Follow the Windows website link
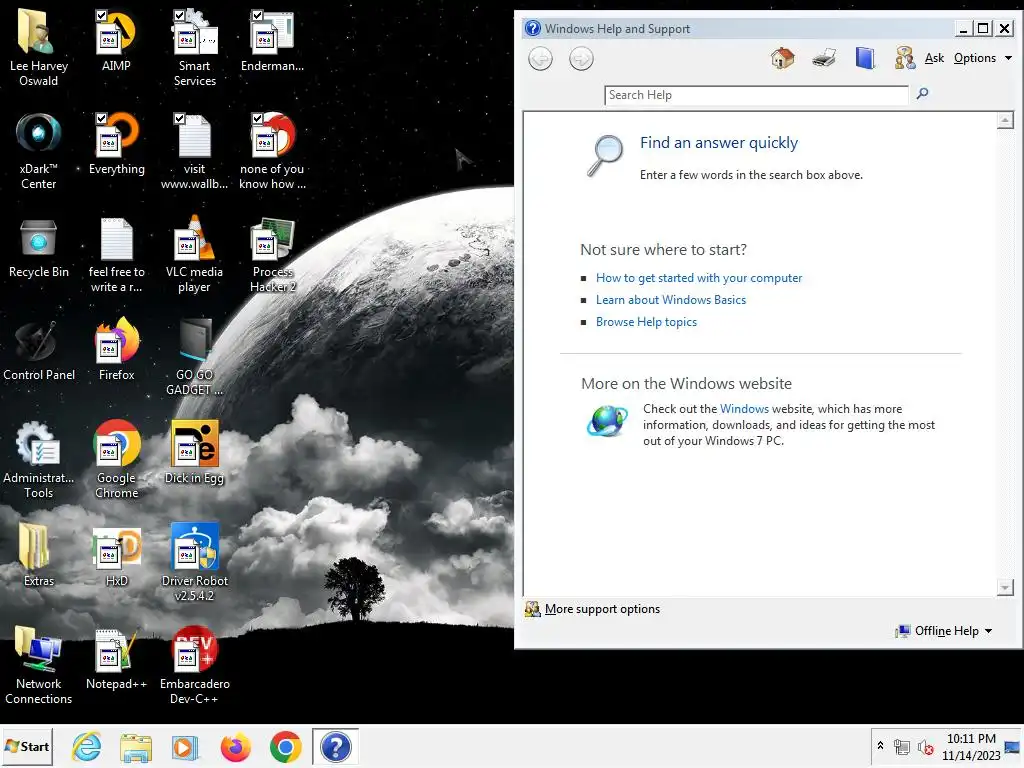 coord(744,409)
